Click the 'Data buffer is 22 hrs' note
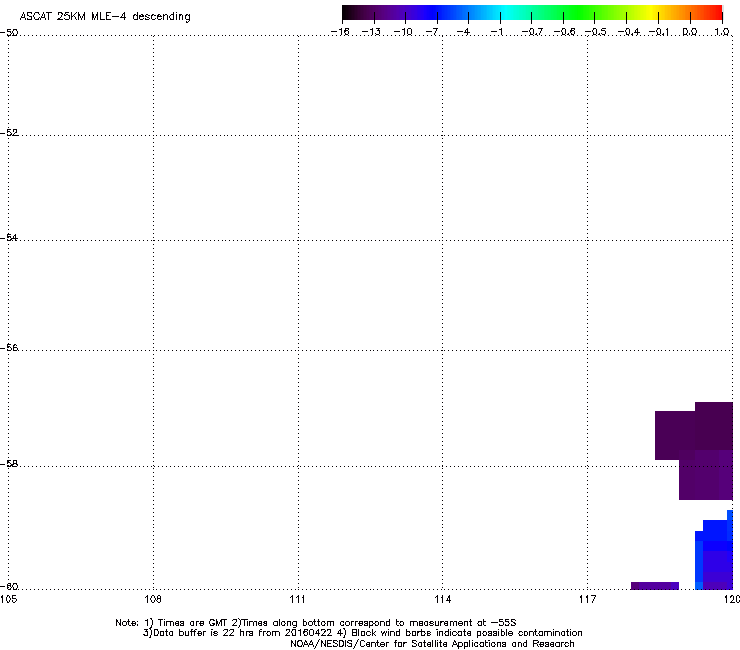Viewport: 740px width, 650px height. pyautogui.click(x=362, y=633)
